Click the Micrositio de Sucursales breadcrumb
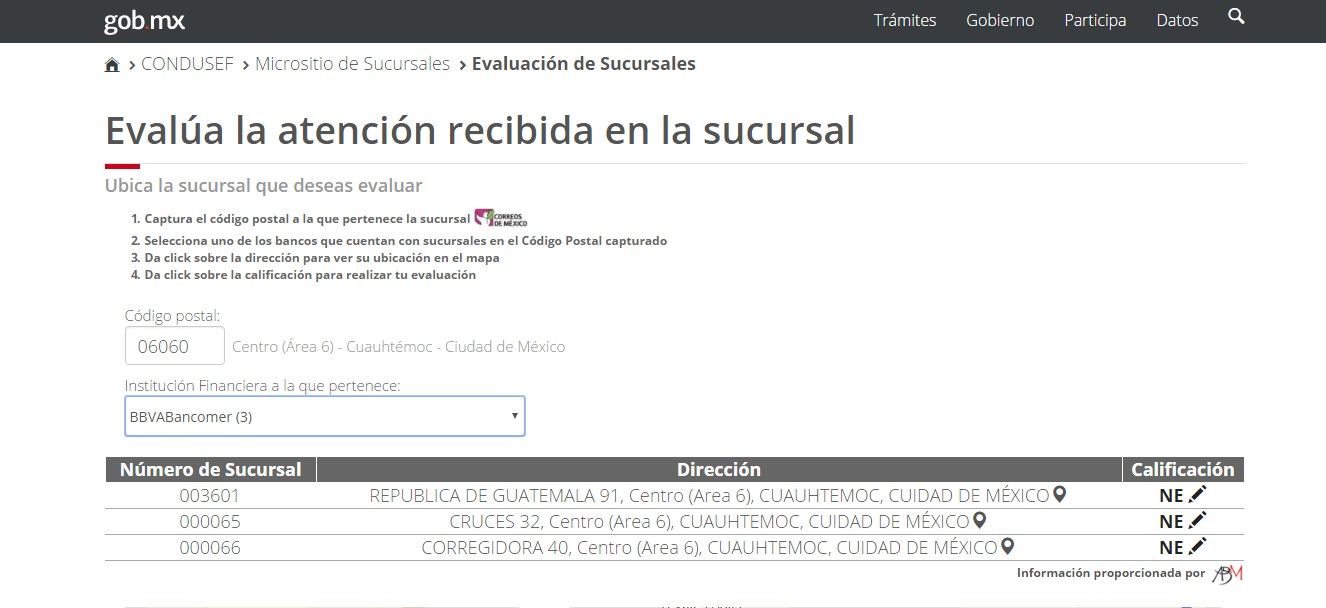This screenshot has width=1326, height=608. [352, 63]
